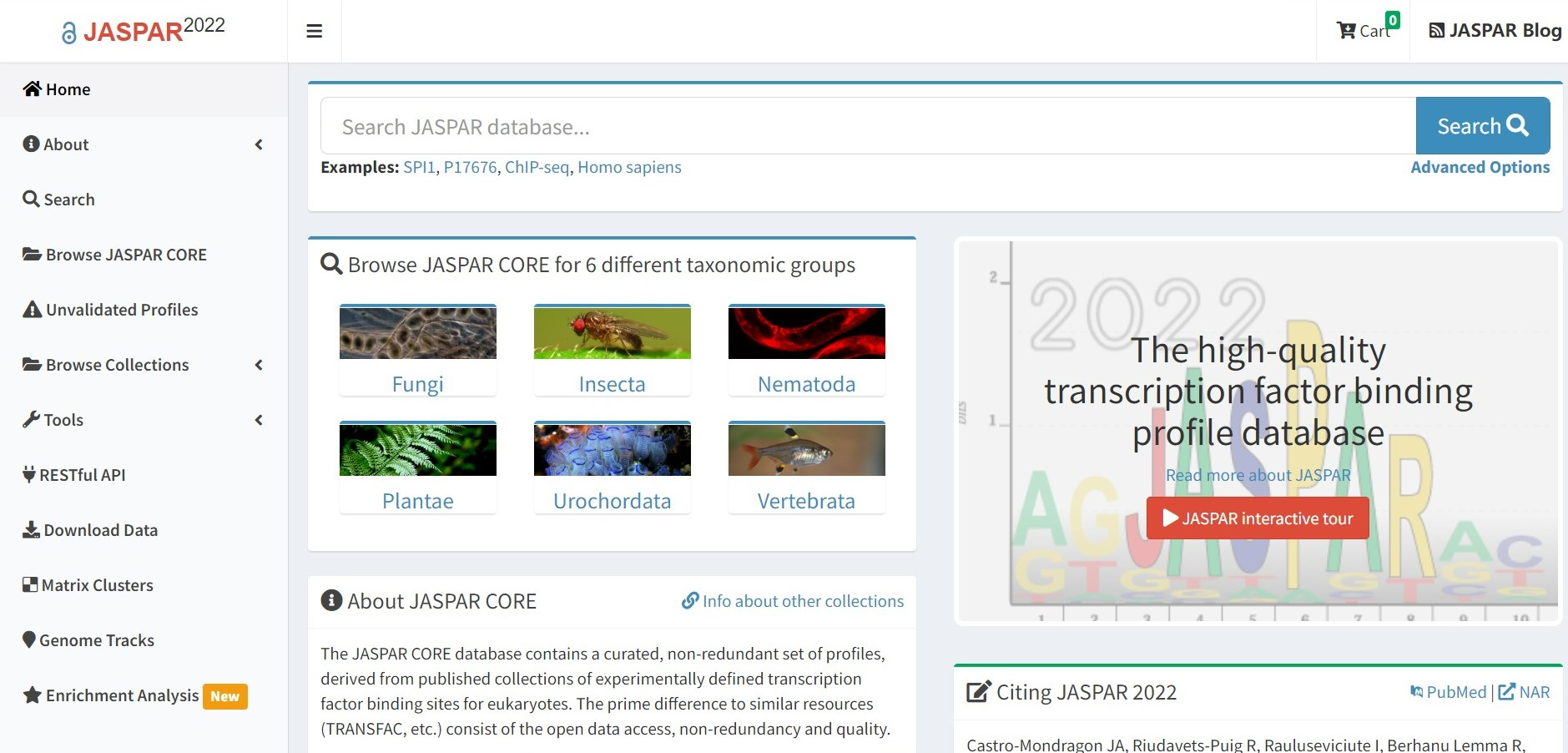Open the shopping cart icon
This screenshot has width=1568, height=753.
click(1346, 31)
